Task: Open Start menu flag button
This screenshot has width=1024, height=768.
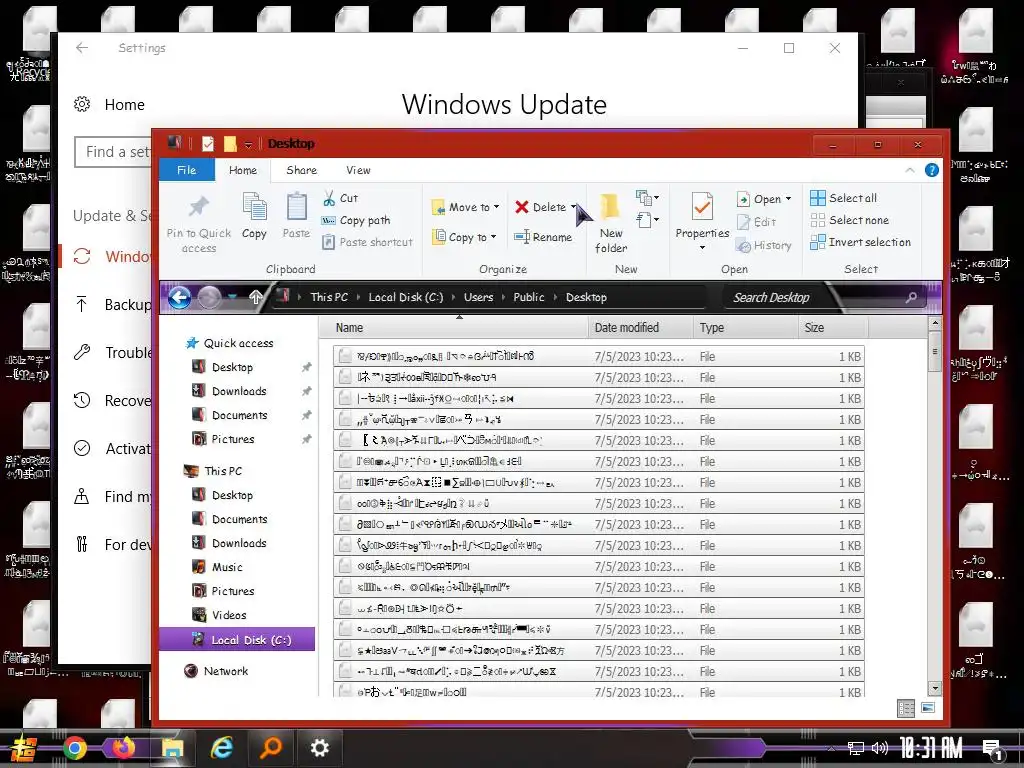Action: (25, 748)
